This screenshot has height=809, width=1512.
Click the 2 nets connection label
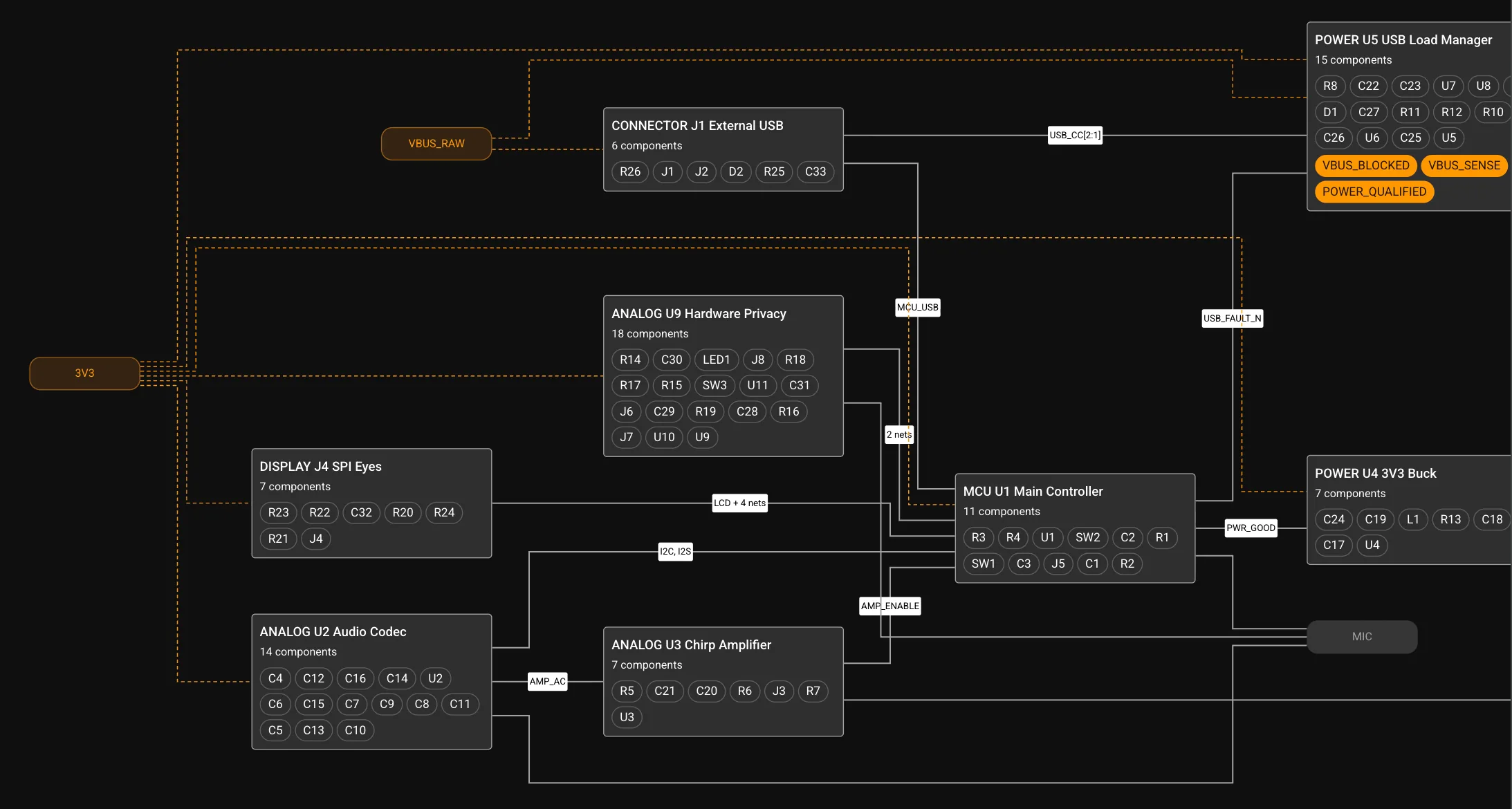pyautogui.click(x=899, y=435)
